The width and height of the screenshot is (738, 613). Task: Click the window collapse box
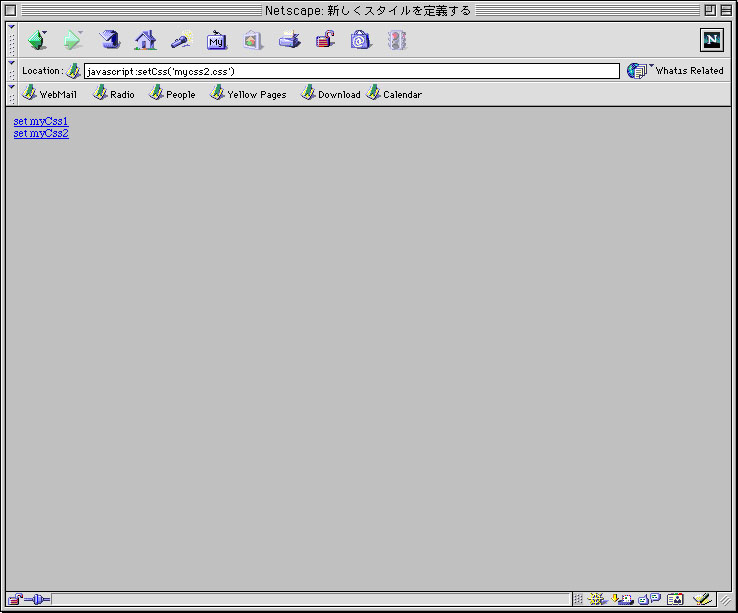[x=726, y=10]
